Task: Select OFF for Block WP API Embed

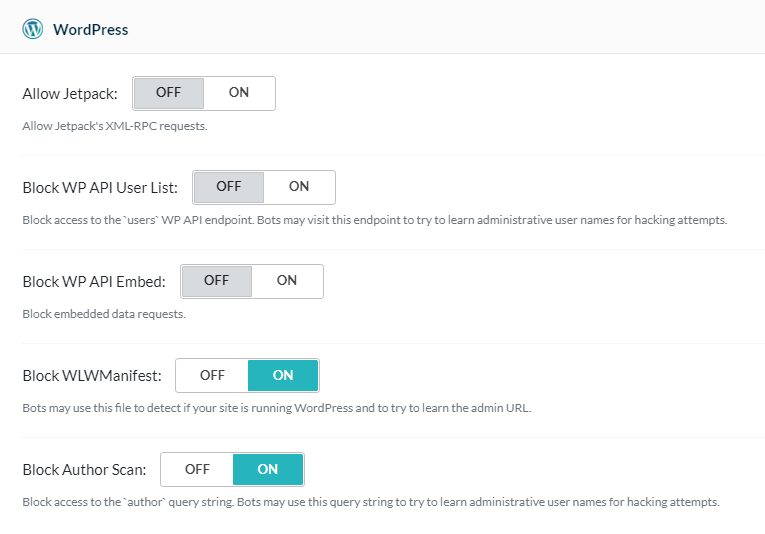Action: 217,281
